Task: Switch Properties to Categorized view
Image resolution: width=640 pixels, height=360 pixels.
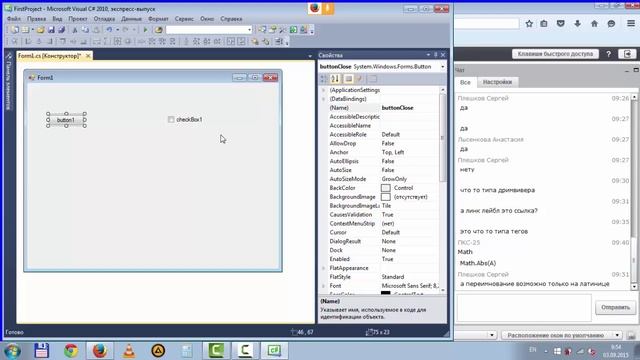Action: 324,79
